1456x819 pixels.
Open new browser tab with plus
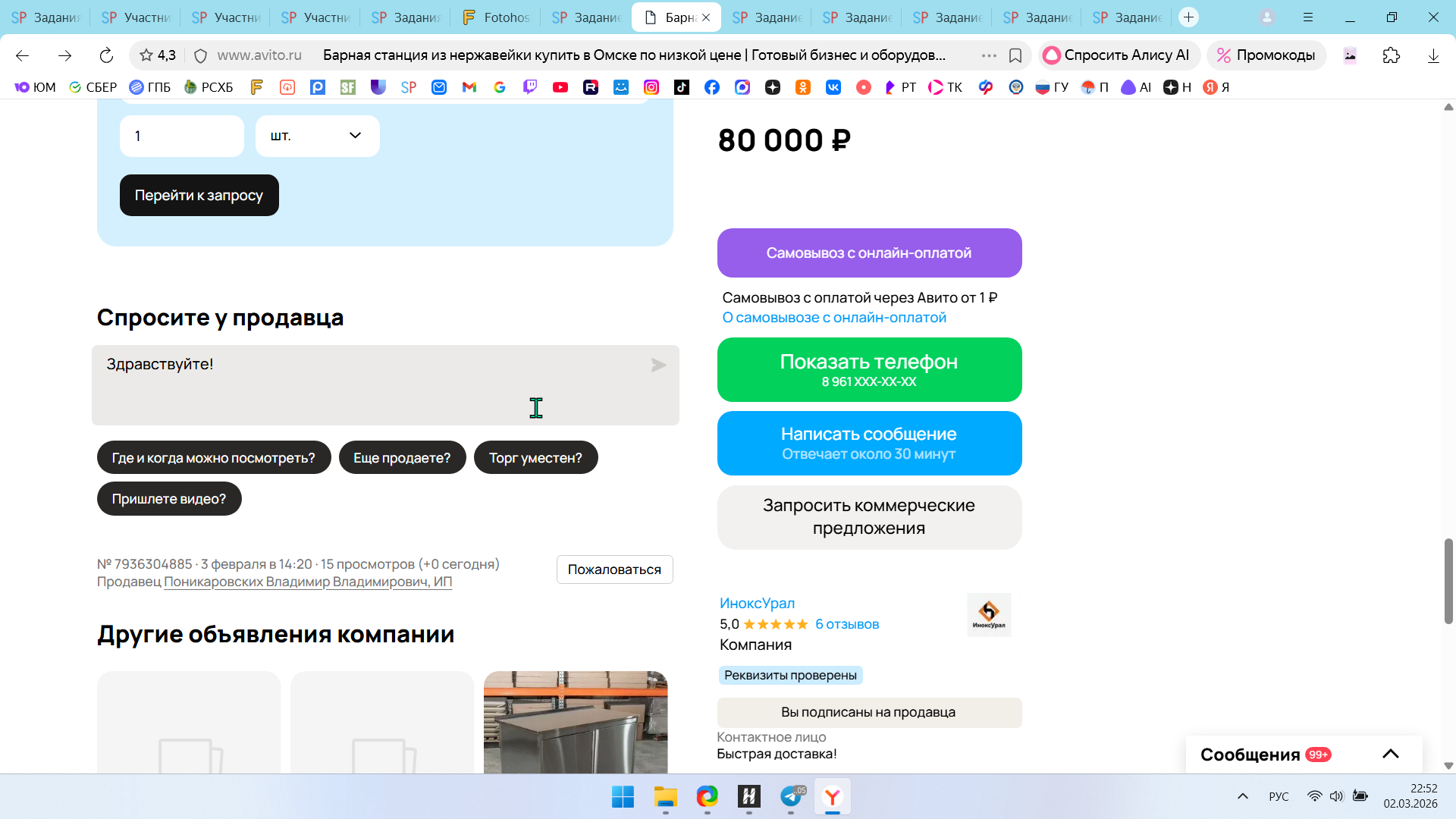1188,17
